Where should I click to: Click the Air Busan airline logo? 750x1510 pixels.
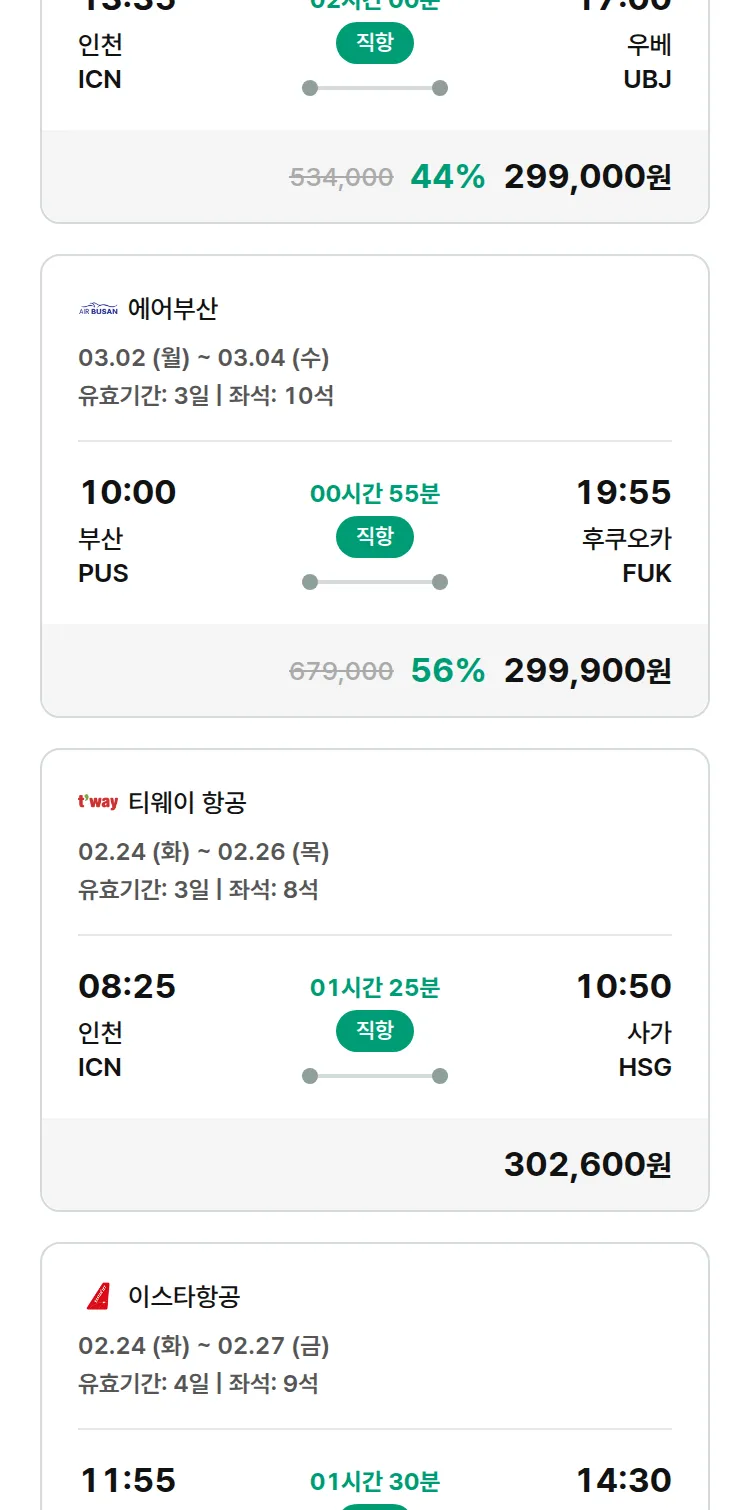pos(98,309)
